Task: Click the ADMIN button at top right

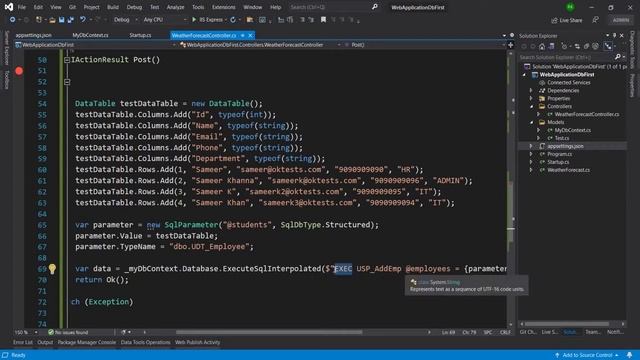Action: click(x=620, y=20)
